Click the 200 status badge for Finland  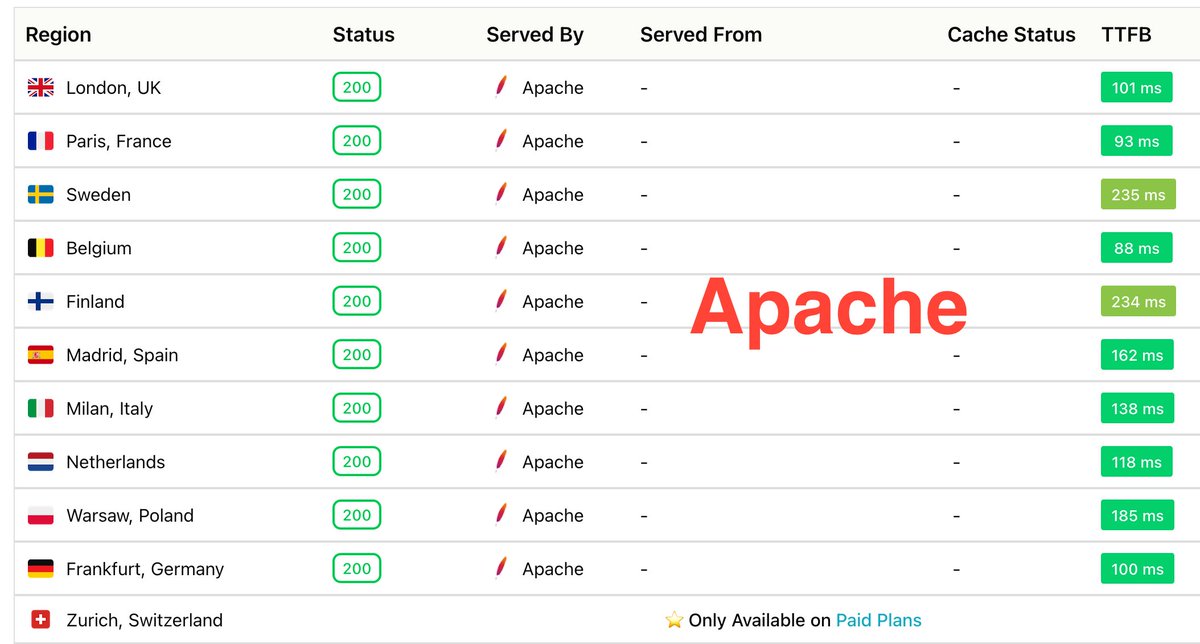click(x=357, y=301)
